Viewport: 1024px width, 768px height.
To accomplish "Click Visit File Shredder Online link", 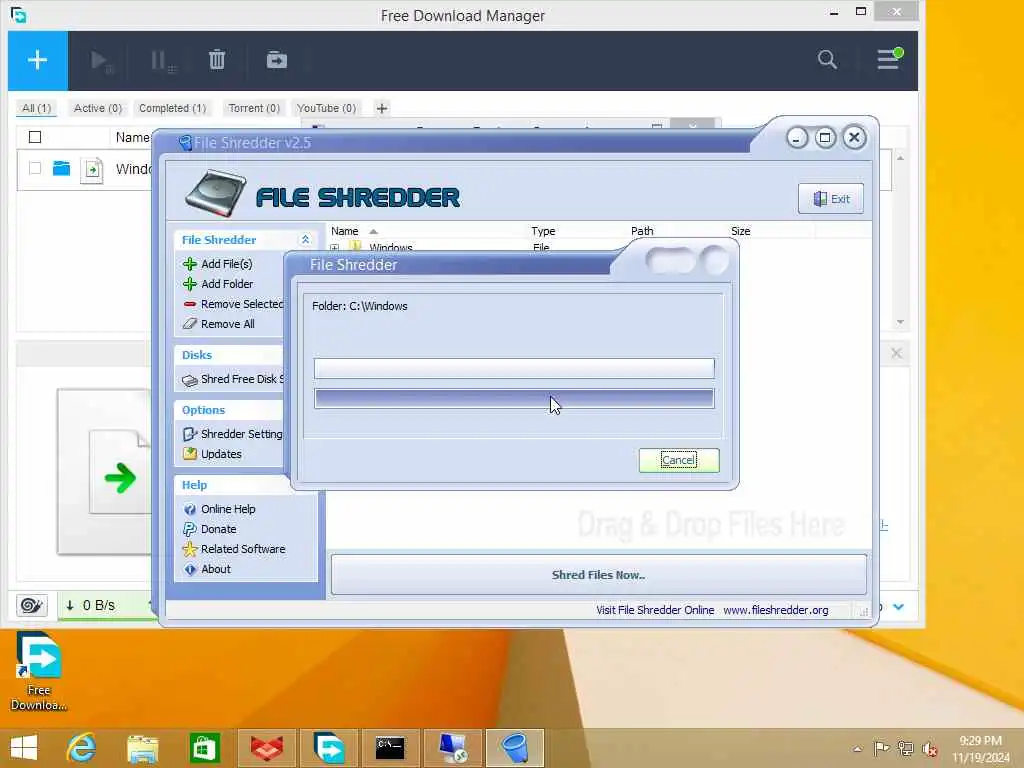I will pos(655,610).
